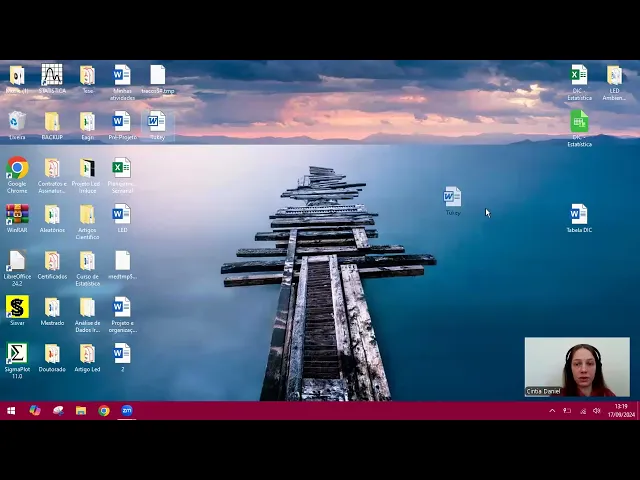Image resolution: width=640 pixels, height=480 pixels.
Task: Open the LED Word document
Action: 122,218
